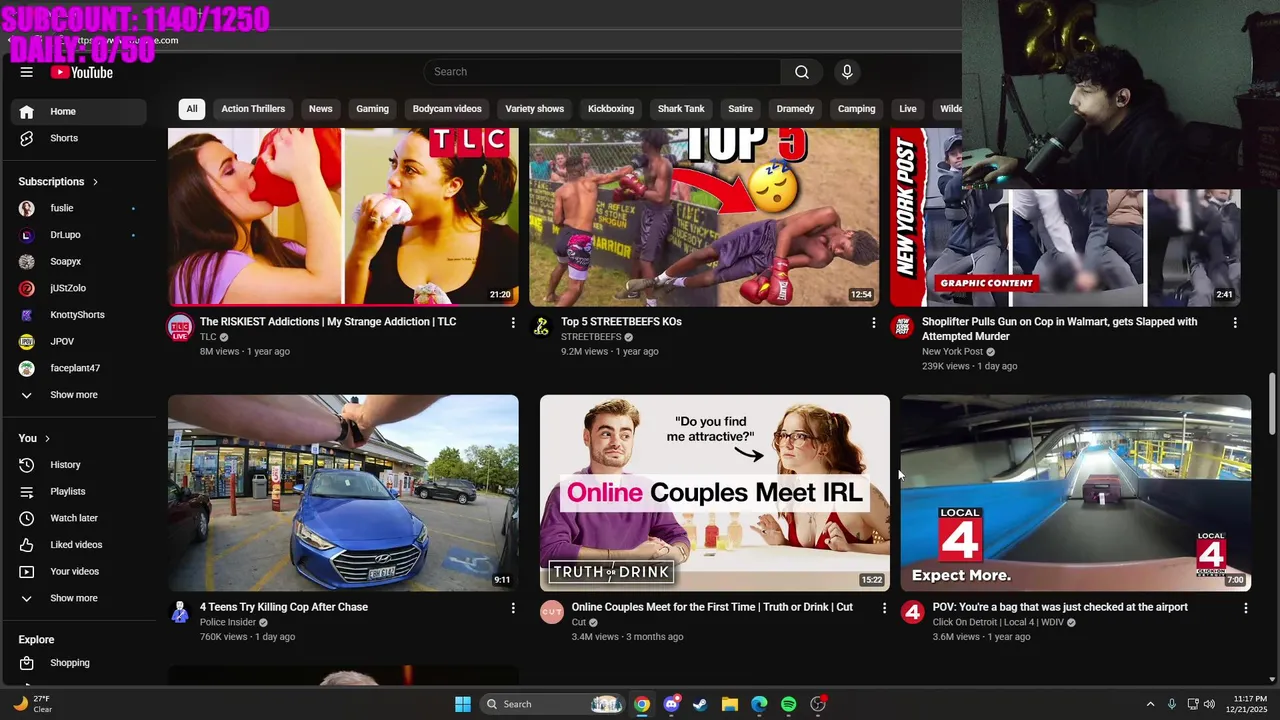
Task: Click the Cut channel avatar
Action: 552,612
